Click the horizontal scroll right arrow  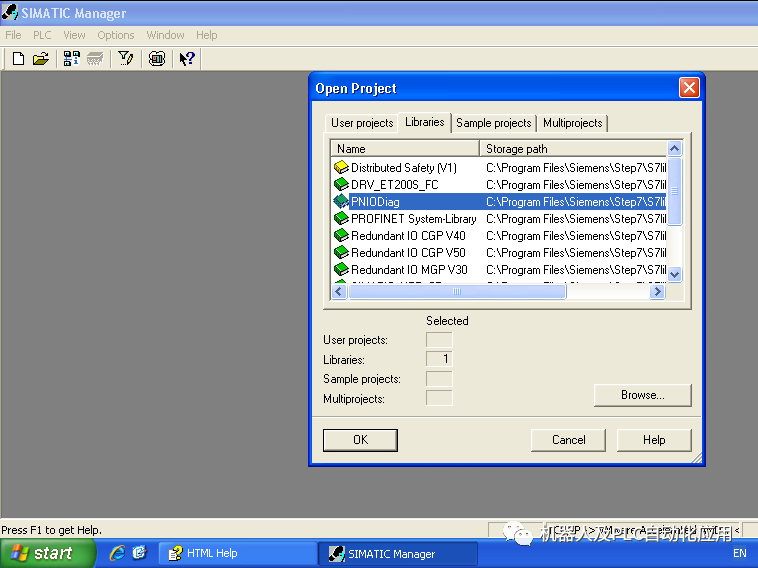tap(657, 291)
